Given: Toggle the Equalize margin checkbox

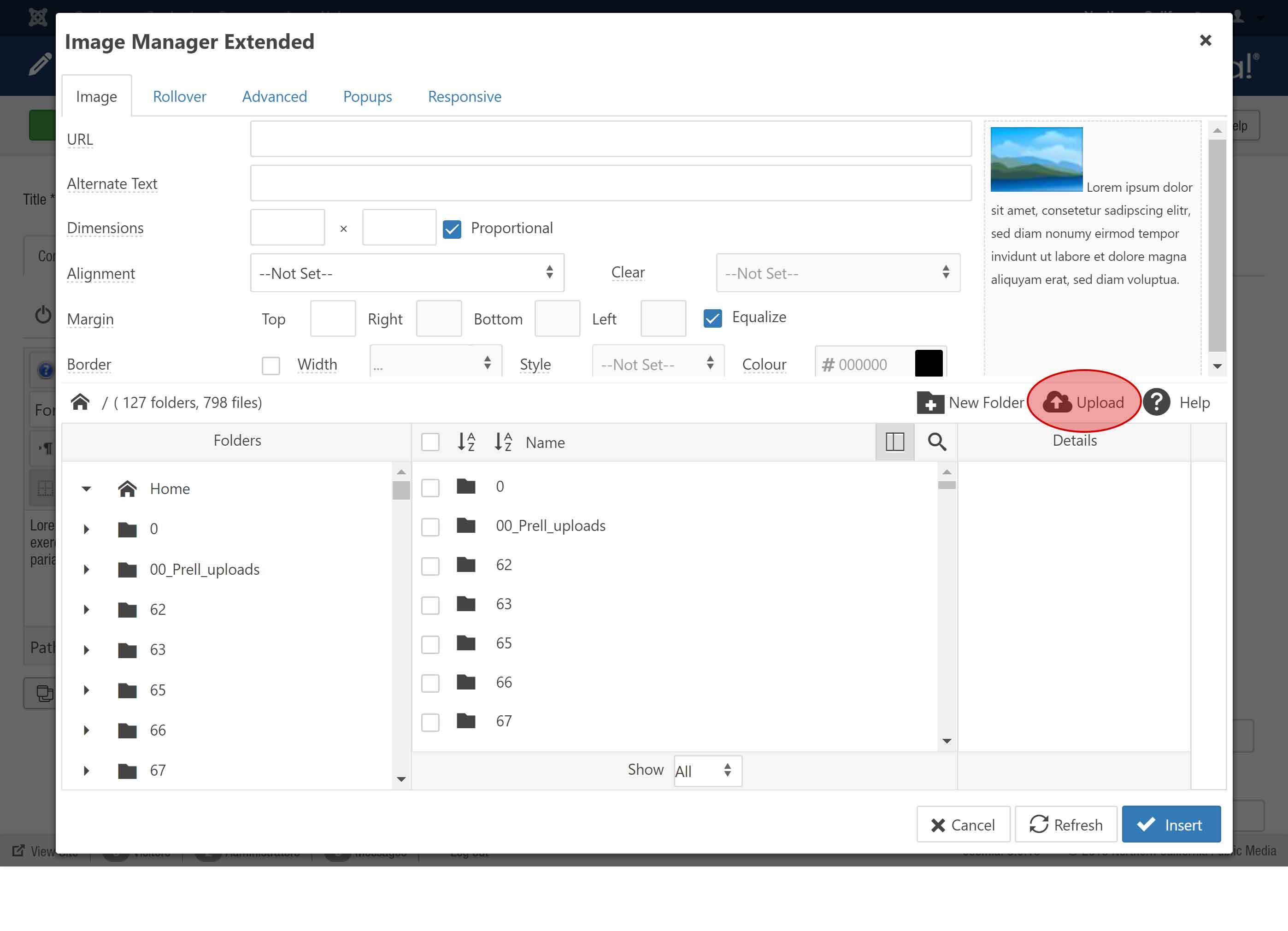Looking at the screenshot, I should [x=712, y=318].
